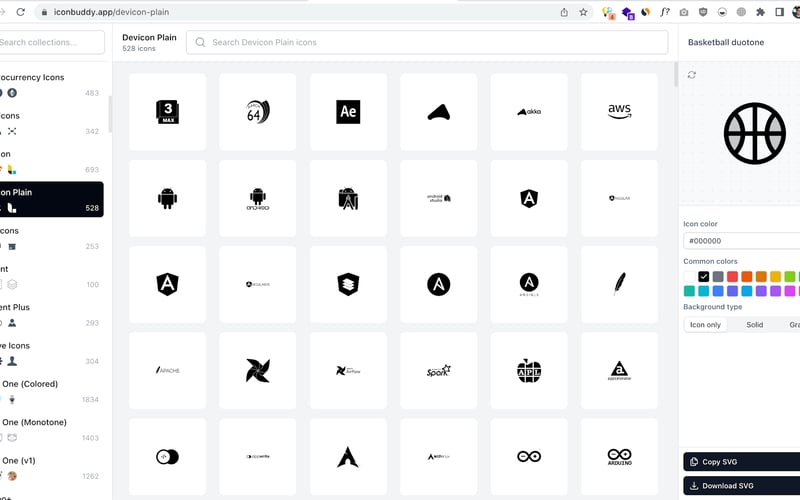Reload the browser page
This screenshot has width=800, height=500.
pos(20,12)
